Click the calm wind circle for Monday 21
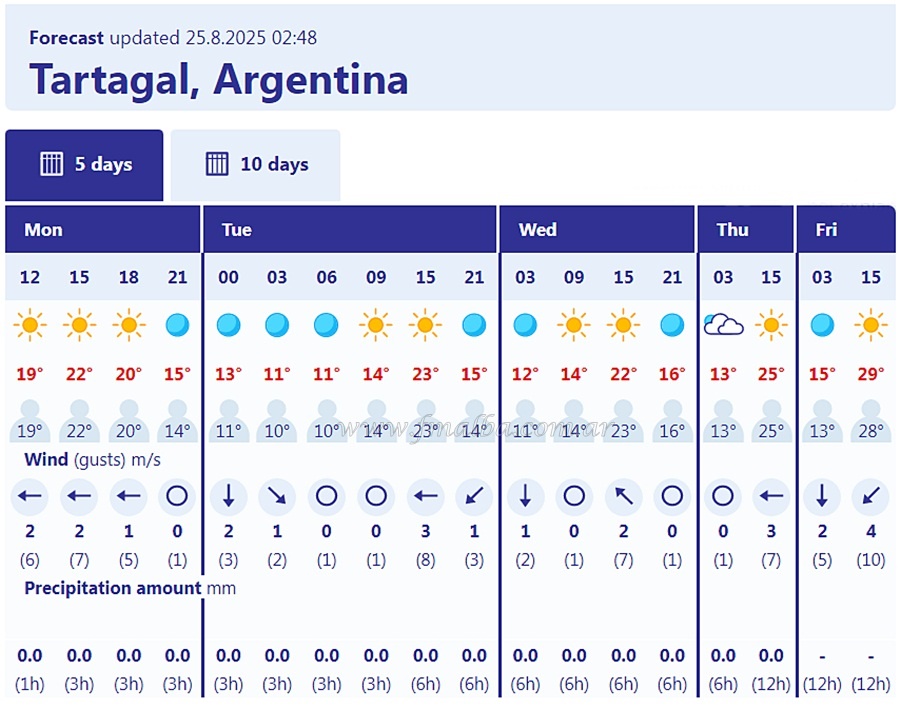The image size is (900, 708). (177, 496)
